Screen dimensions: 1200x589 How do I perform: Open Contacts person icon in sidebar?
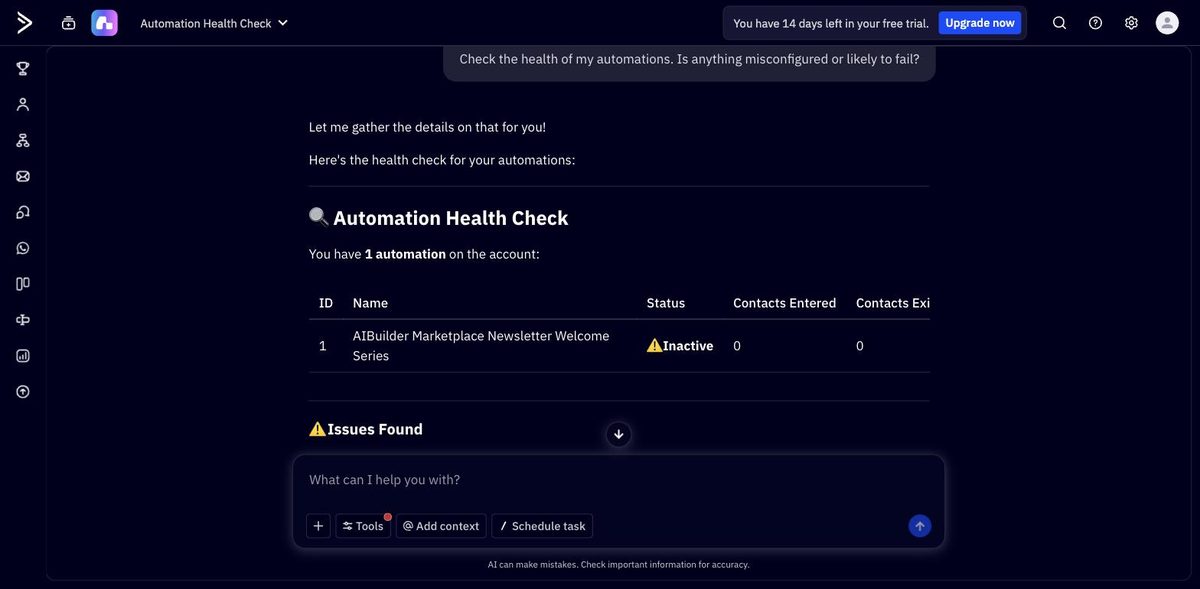click(23, 104)
